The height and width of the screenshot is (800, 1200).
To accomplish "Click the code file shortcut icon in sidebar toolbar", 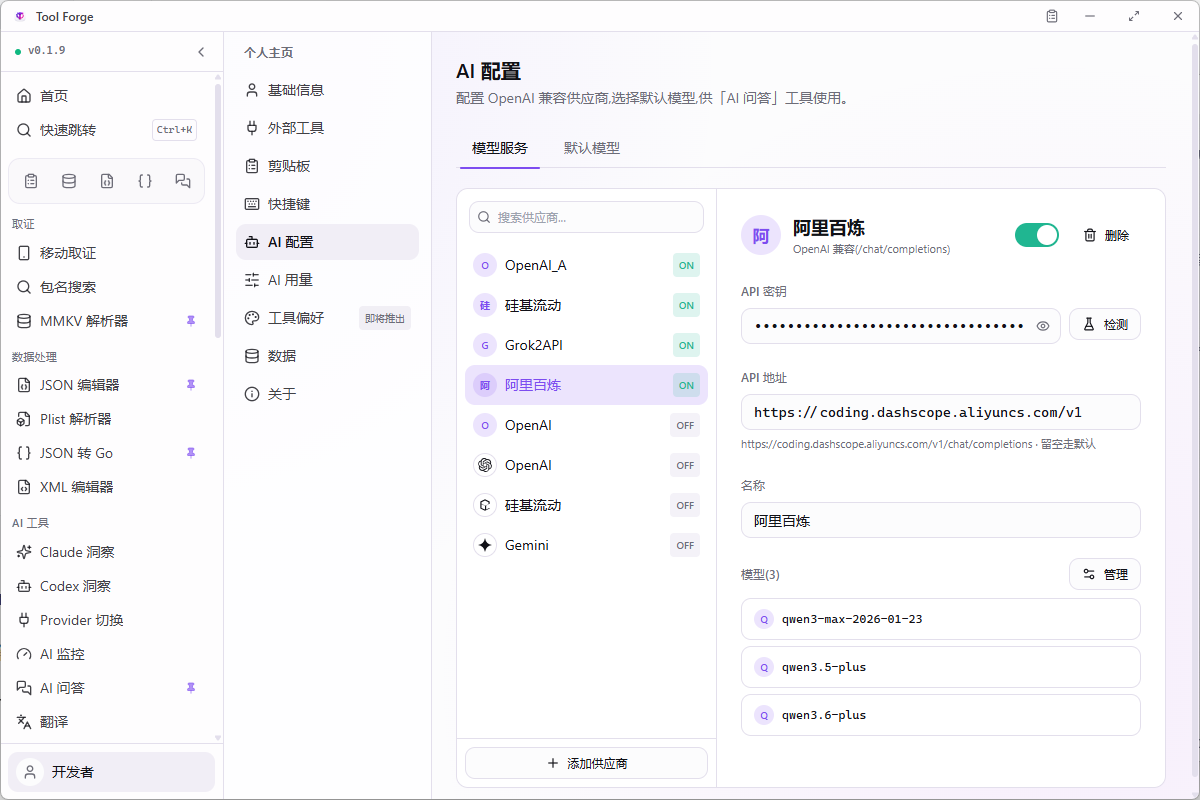I will click(107, 181).
